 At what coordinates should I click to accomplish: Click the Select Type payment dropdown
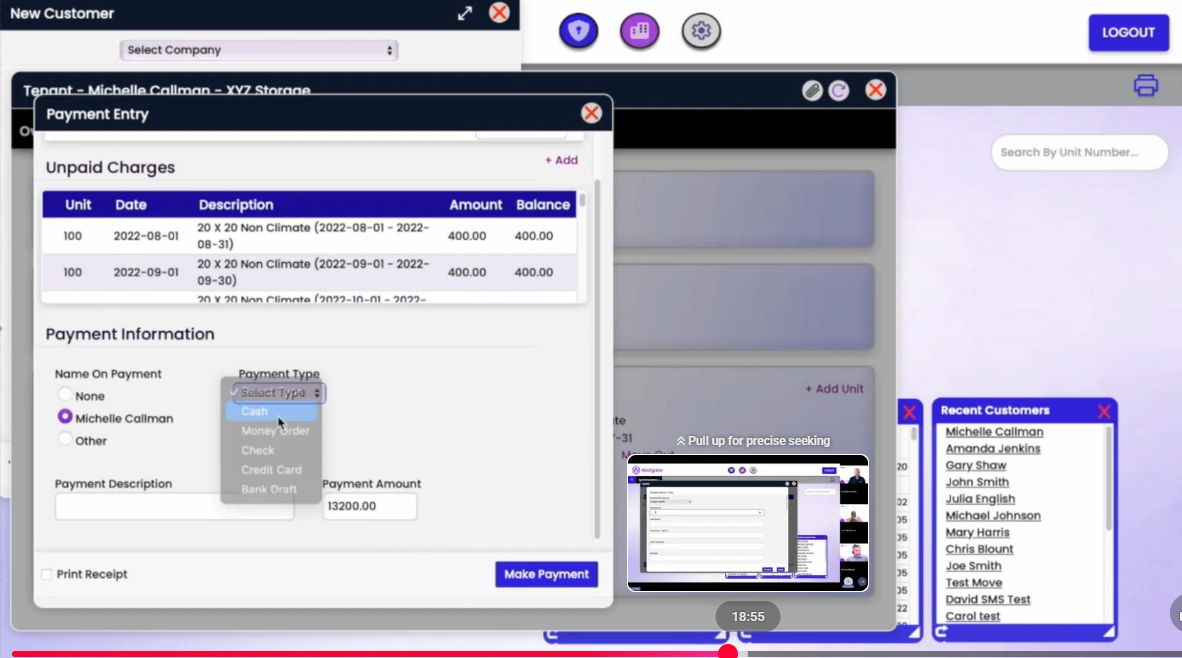pyautogui.click(x=278, y=393)
